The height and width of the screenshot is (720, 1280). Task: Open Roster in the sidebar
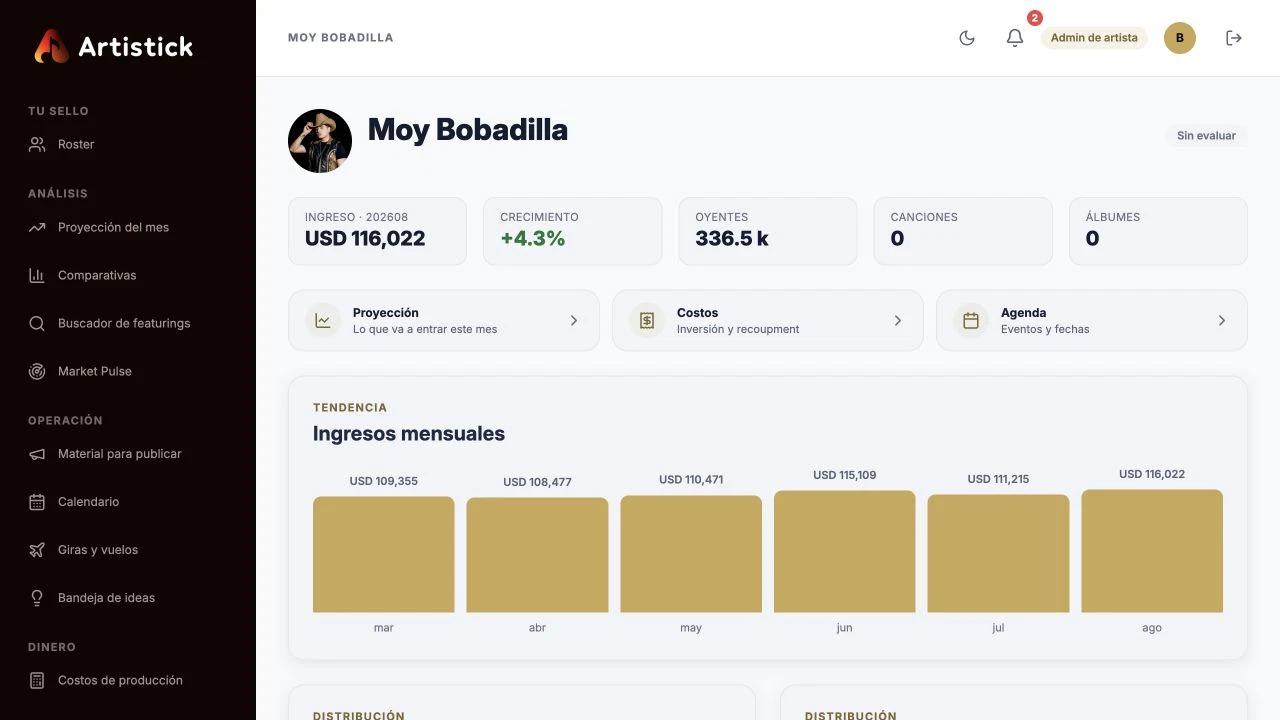(x=128, y=144)
